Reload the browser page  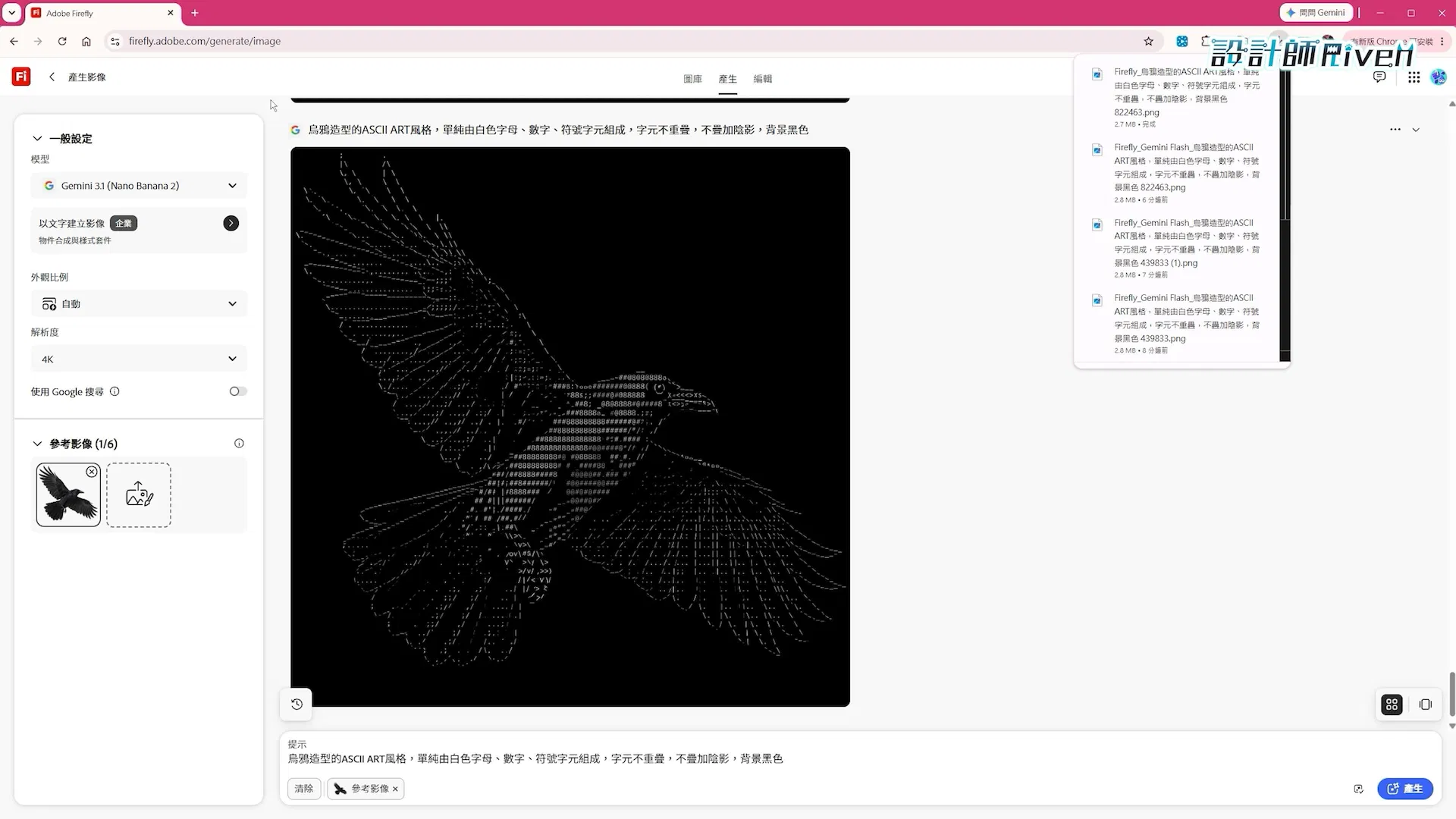click(62, 41)
